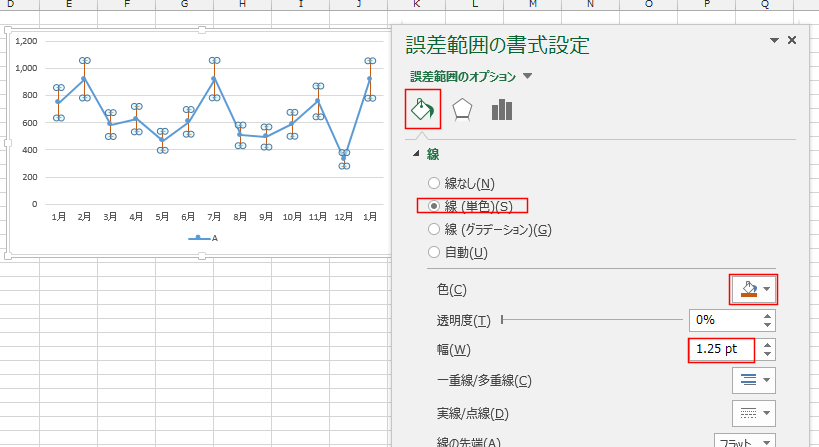Select the legend entry A in the chart
The height and width of the screenshot is (447, 819).
[x=203, y=238]
